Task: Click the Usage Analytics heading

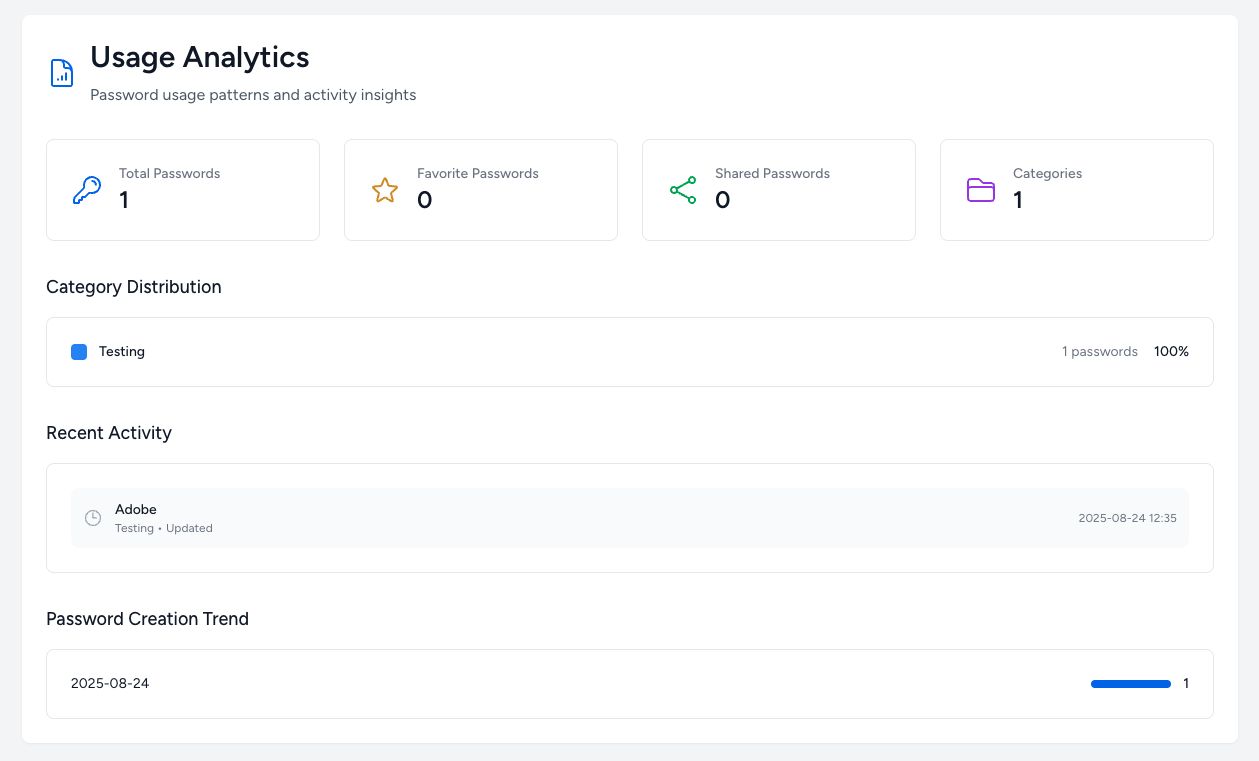Action: [x=200, y=57]
